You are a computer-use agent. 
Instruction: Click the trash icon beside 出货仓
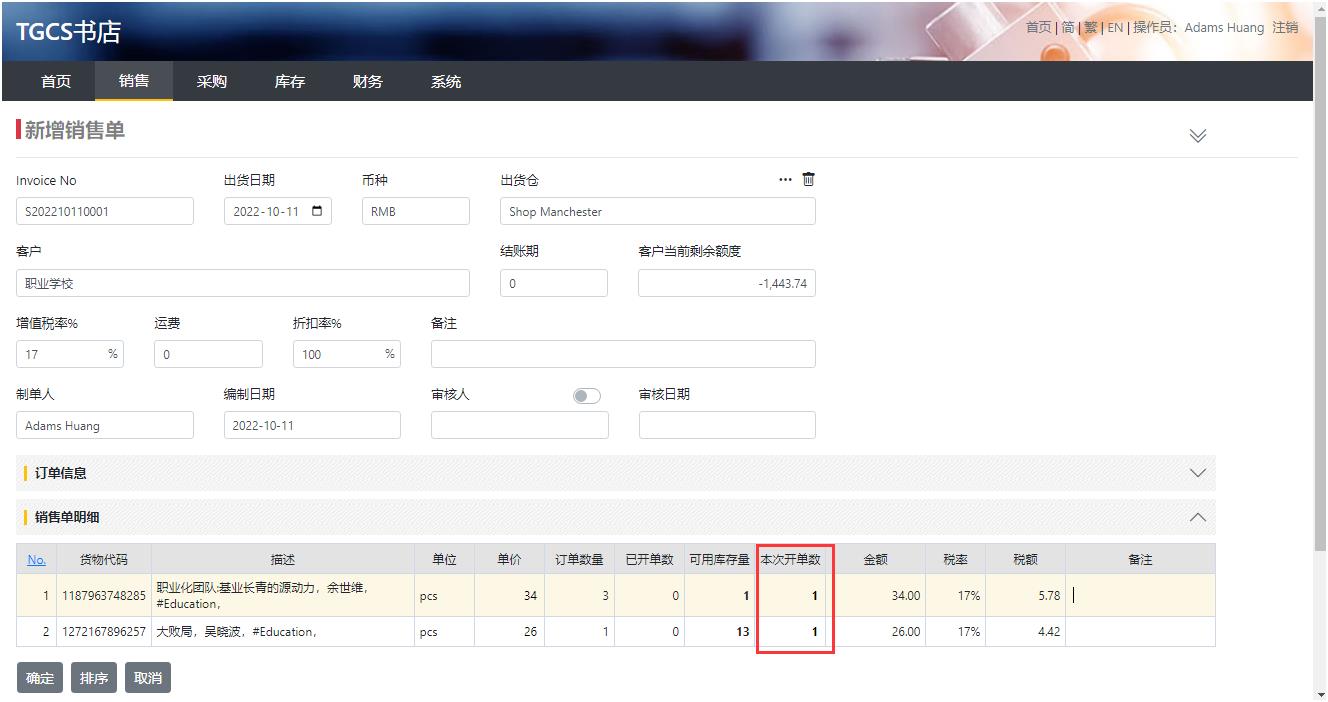809,179
